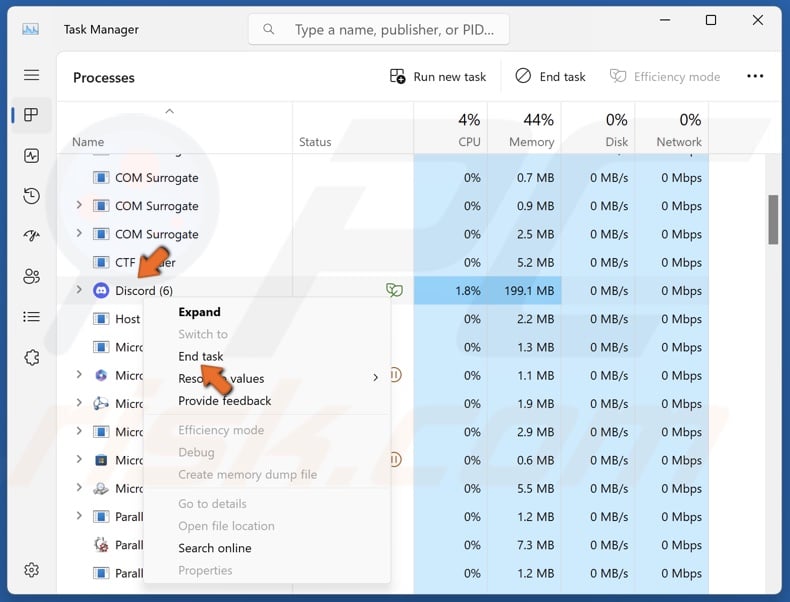Click the search box to find a process

click(x=378, y=30)
